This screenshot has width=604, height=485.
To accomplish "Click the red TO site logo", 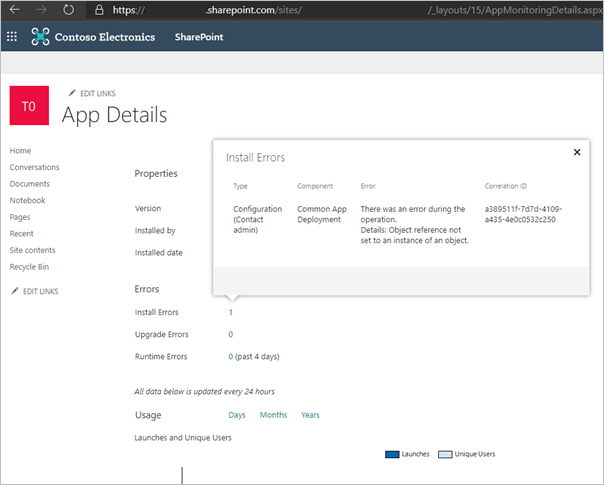I will (29, 105).
